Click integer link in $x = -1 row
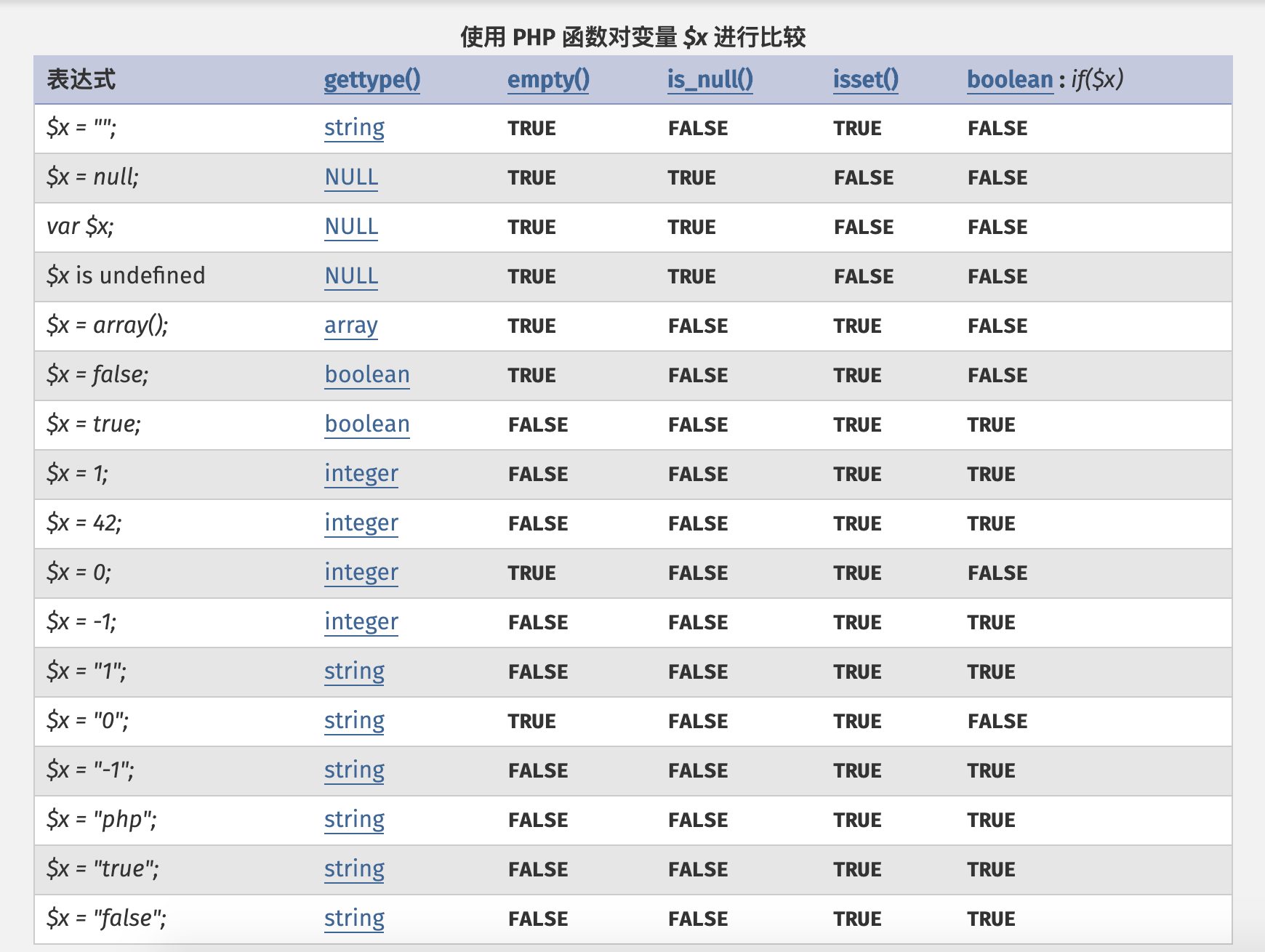 361,622
